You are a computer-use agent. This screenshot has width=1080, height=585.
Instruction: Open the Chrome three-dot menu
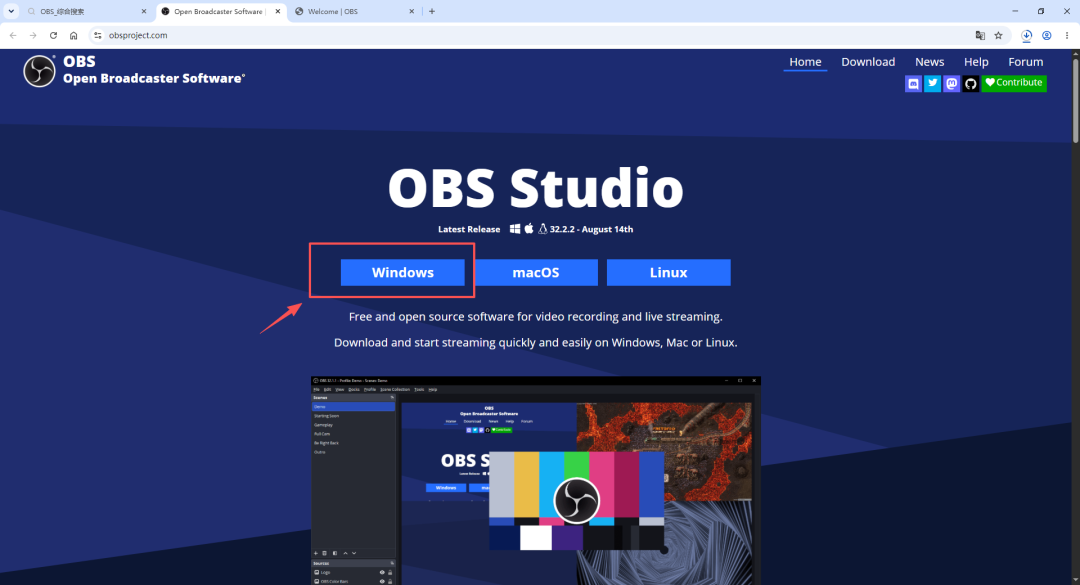(1066, 35)
